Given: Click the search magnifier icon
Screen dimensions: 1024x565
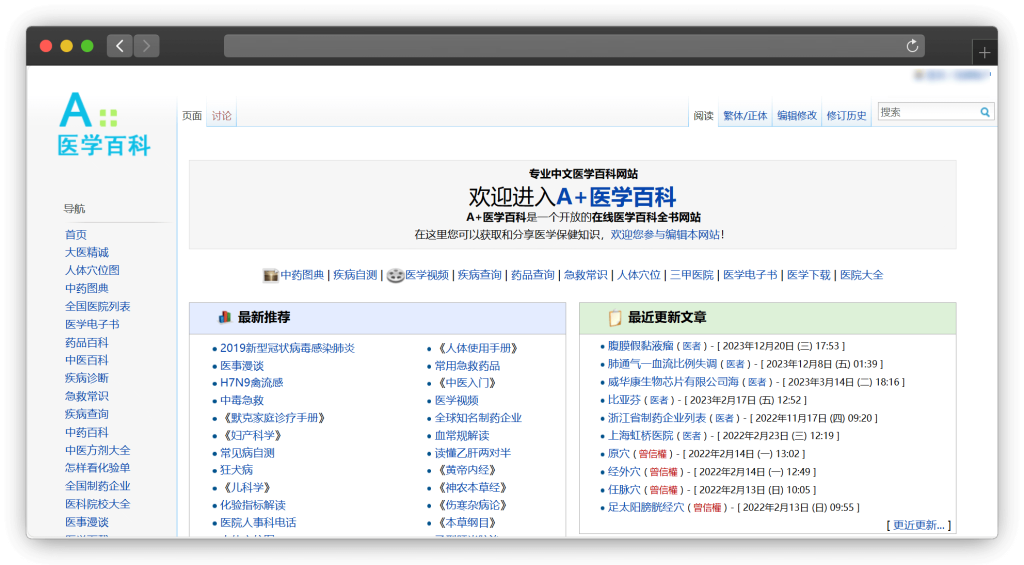Looking at the screenshot, I should click(x=985, y=112).
